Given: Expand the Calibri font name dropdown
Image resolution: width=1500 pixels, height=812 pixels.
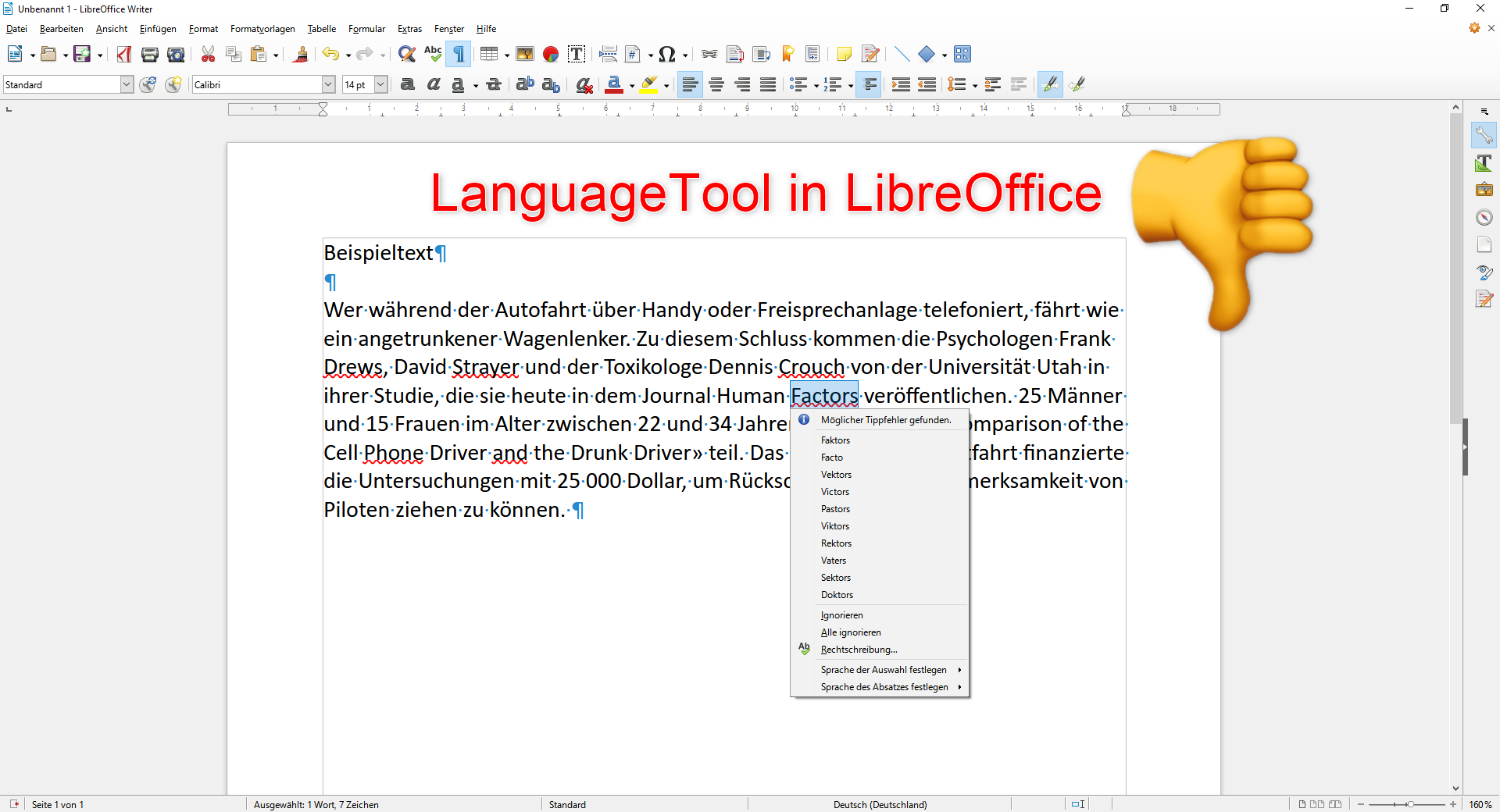Looking at the screenshot, I should (329, 84).
